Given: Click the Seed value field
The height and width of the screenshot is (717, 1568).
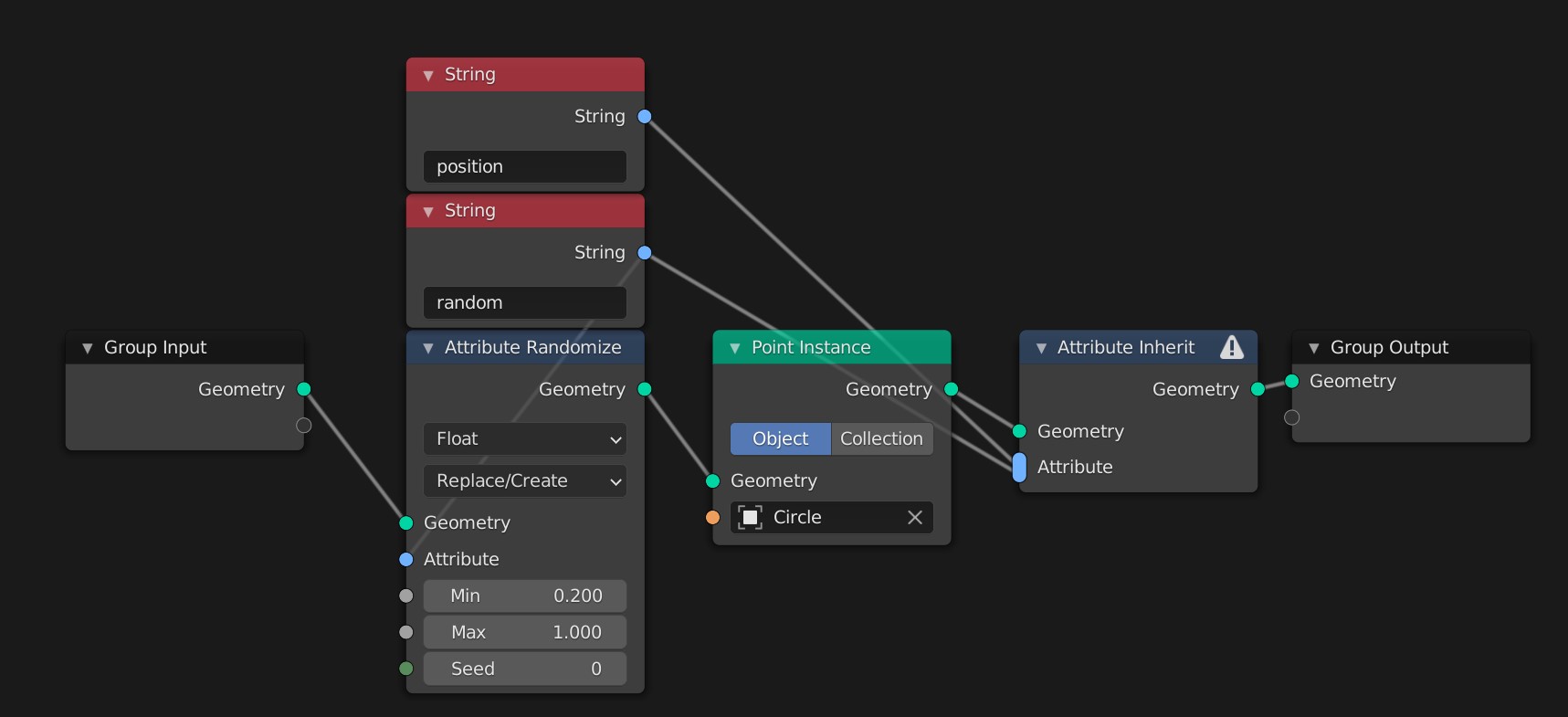Looking at the screenshot, I should coord(525,669).
